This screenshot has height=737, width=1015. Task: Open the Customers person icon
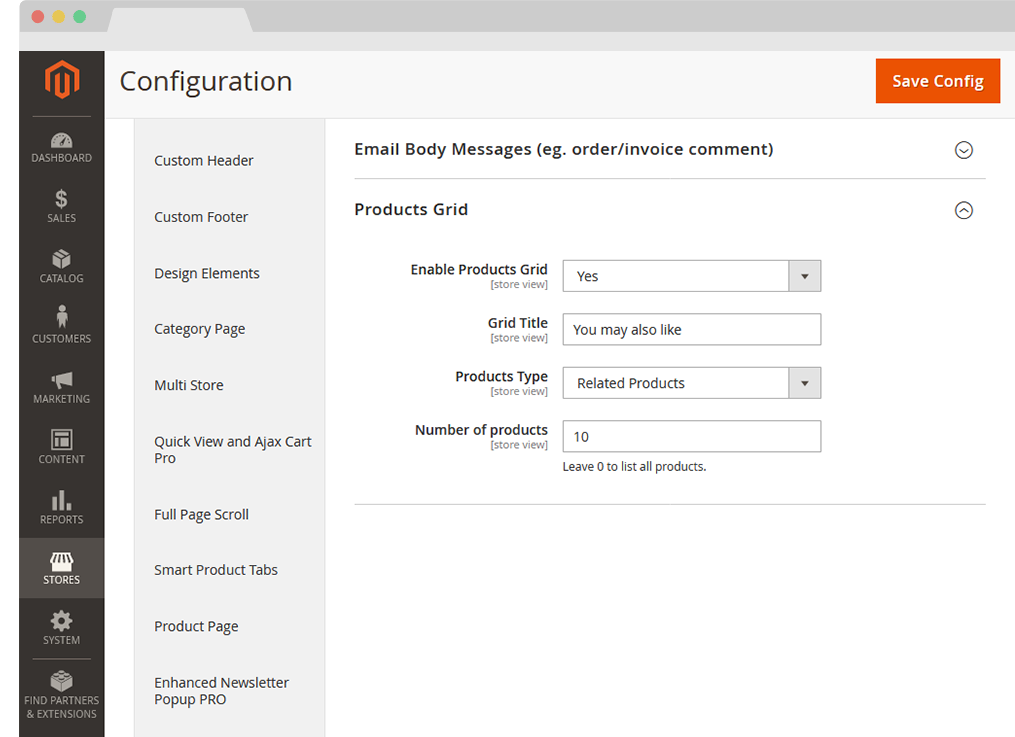[x=61, y=318]
